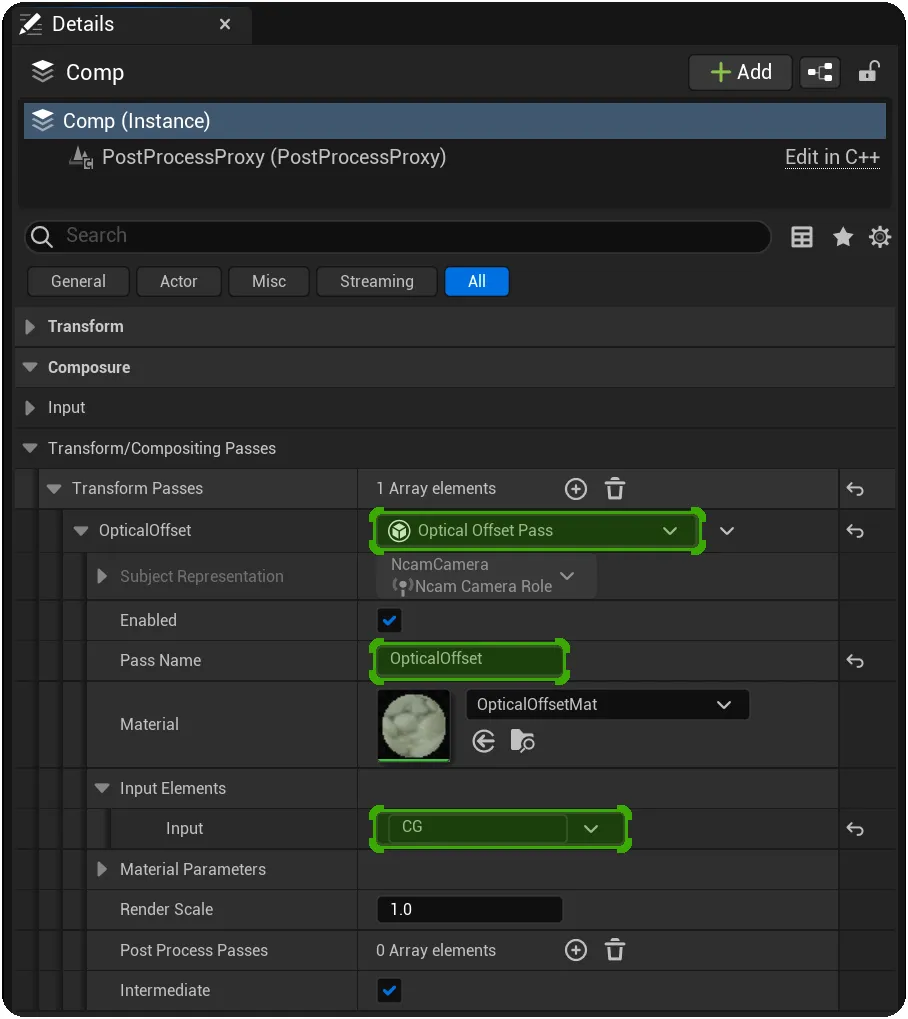The width and height of the screenshot is (908, 1019).
Task: Browse to OpticalOffsetMat in Content Browser
Action: (523, 741)
